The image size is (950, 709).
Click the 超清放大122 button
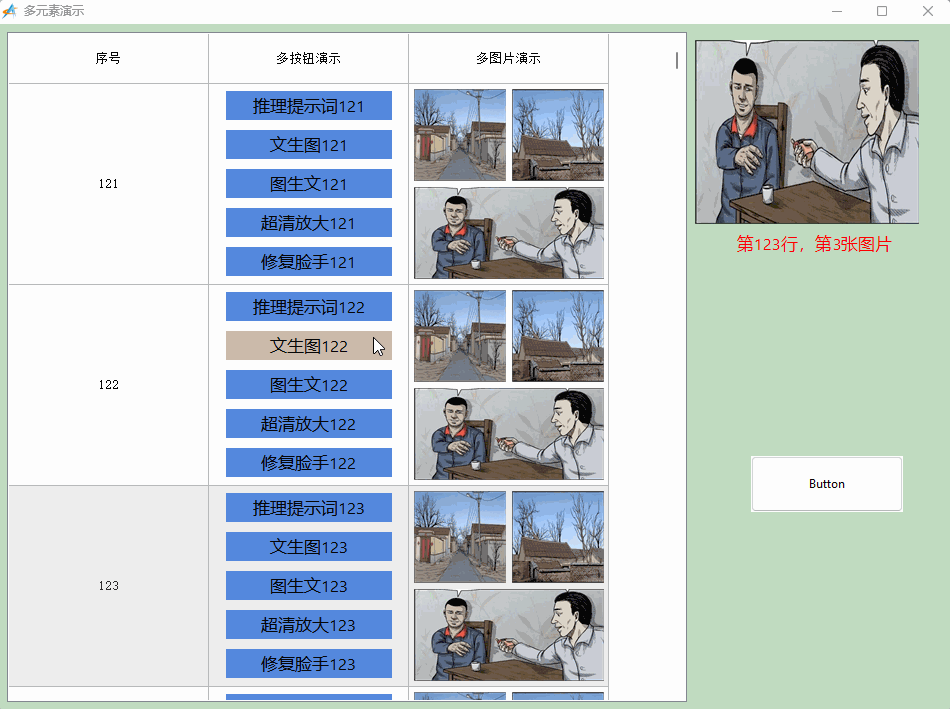309,424
